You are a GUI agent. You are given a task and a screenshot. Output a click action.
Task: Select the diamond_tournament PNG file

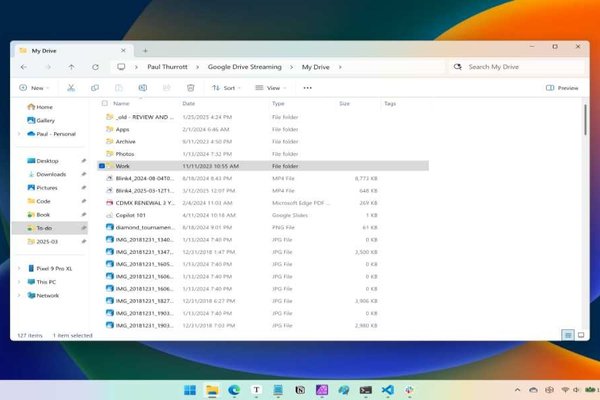(x=263, y=227)
